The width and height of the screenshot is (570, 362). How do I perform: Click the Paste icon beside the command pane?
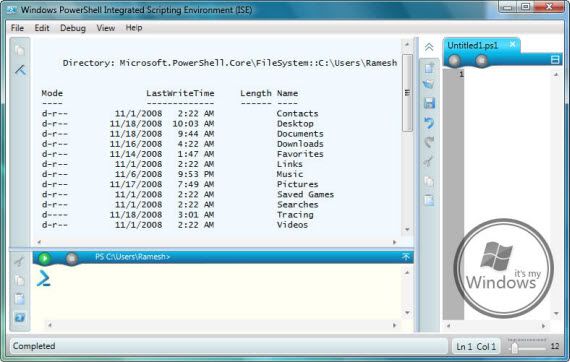20,299
